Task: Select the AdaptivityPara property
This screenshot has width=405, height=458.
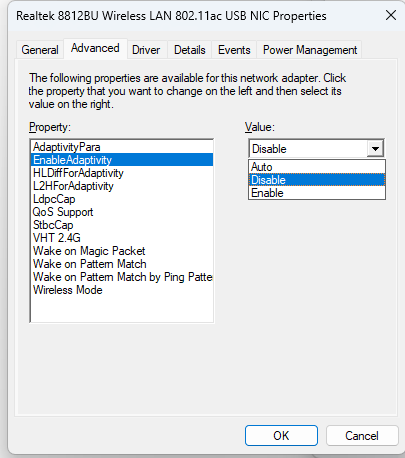Action: 122,147
